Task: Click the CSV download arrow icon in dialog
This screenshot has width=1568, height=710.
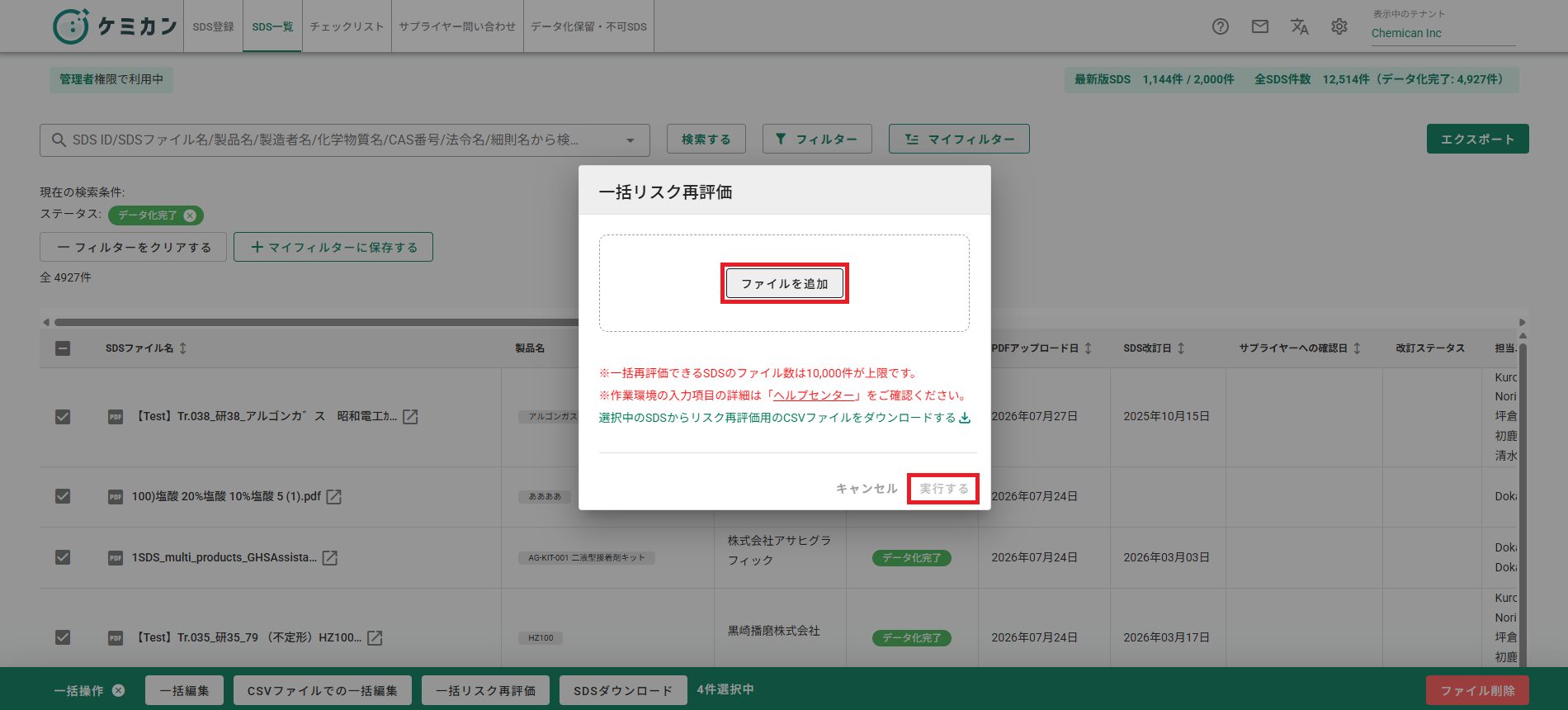Action: [x=965, y=418]
